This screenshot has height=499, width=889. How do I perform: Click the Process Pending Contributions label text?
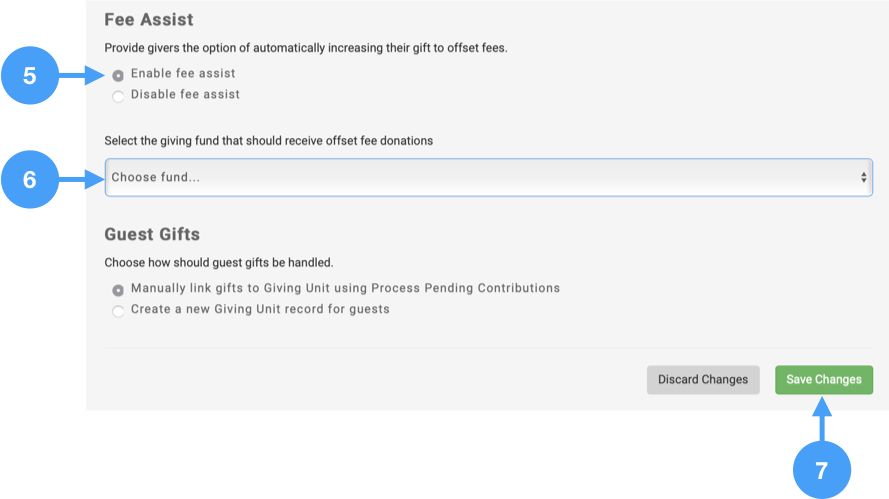tap(465, 288)
